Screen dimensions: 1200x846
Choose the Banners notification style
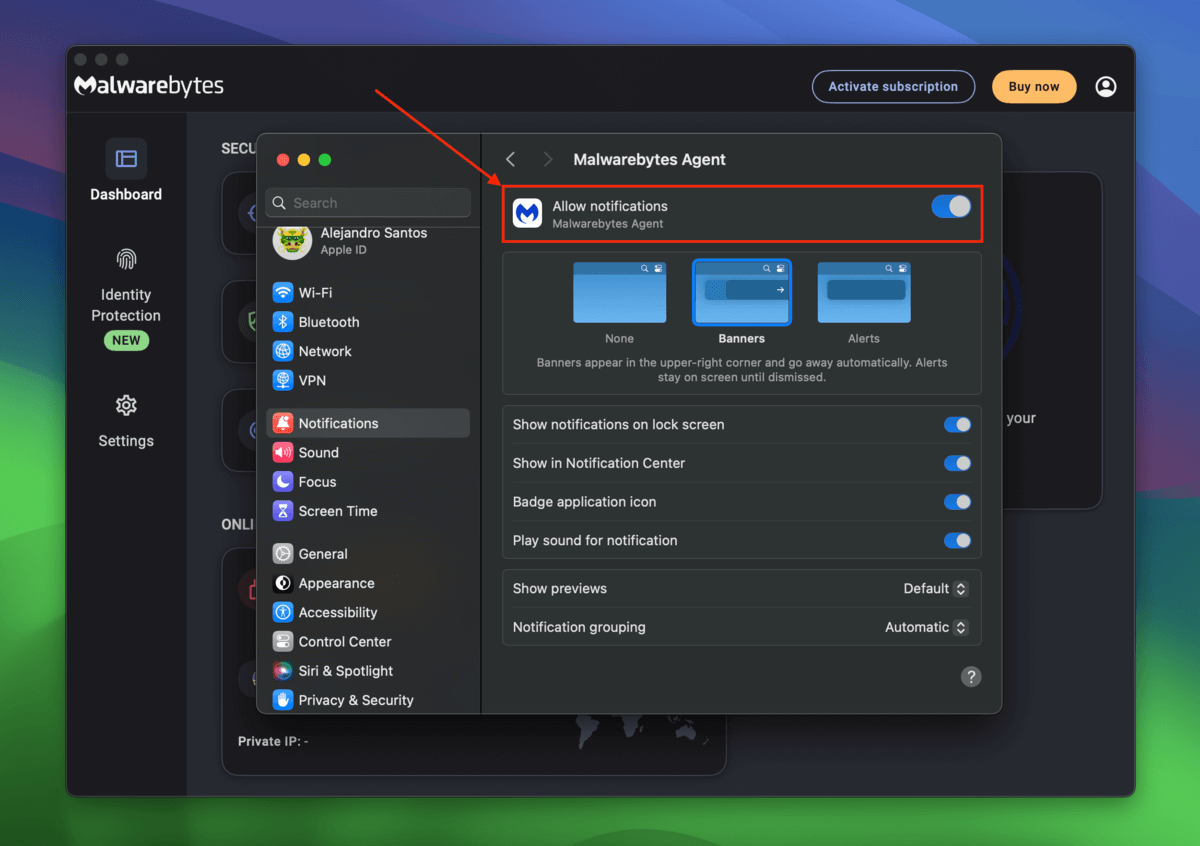pyautogui.click(x=741, y=292)
